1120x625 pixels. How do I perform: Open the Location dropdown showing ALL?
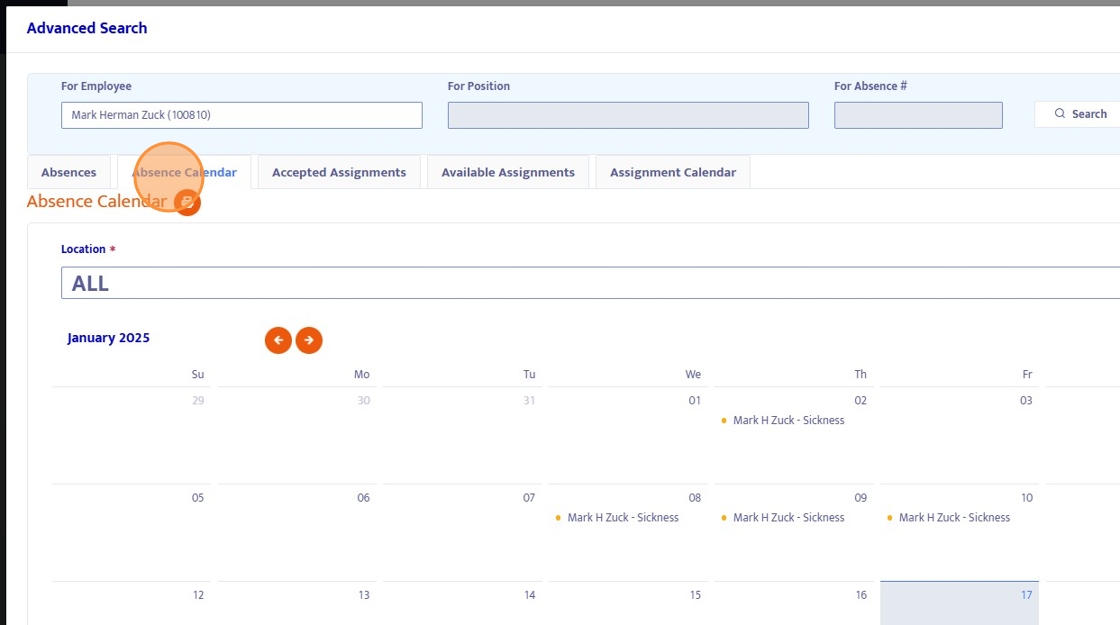point(590,283)
